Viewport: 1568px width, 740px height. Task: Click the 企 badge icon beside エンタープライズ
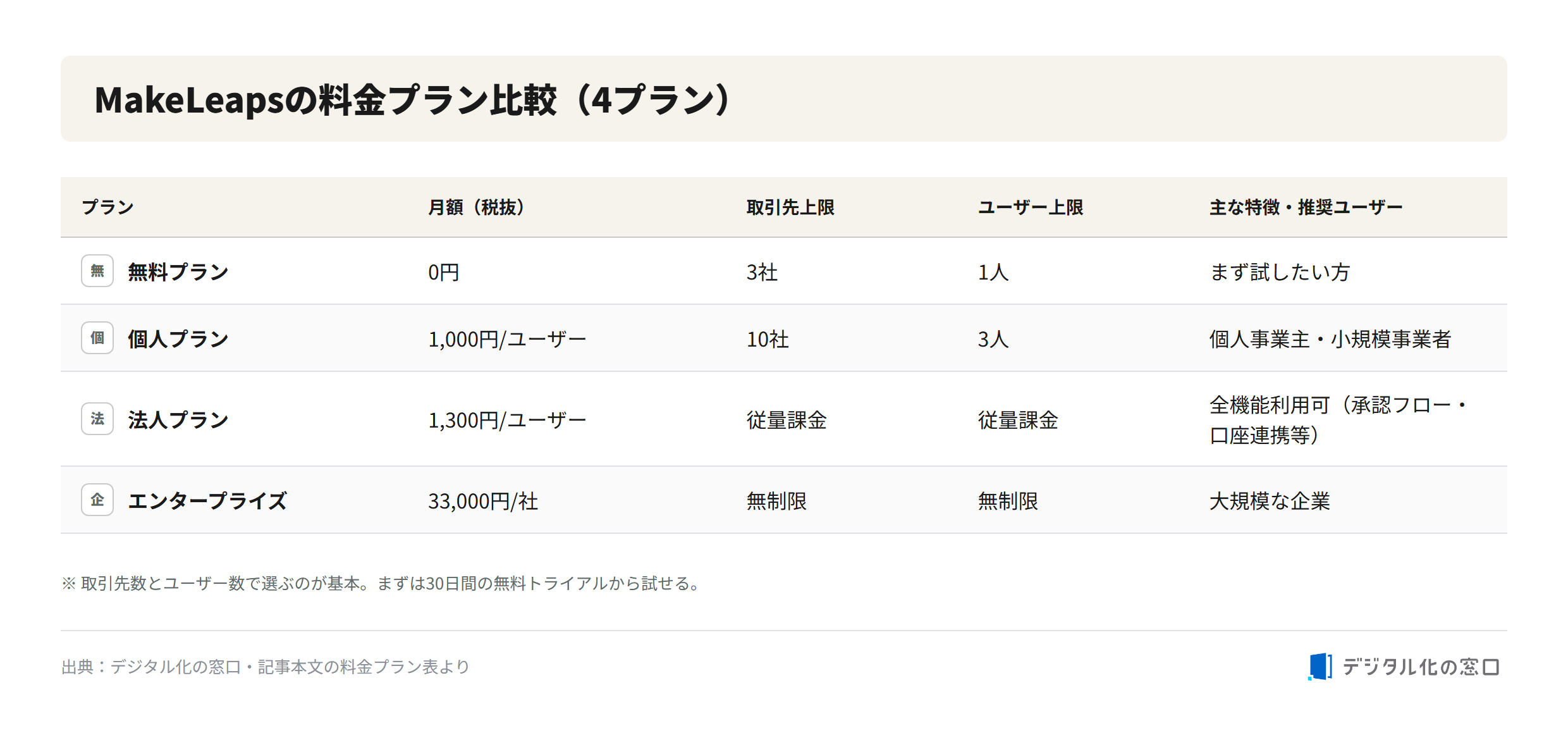[97, 500]
